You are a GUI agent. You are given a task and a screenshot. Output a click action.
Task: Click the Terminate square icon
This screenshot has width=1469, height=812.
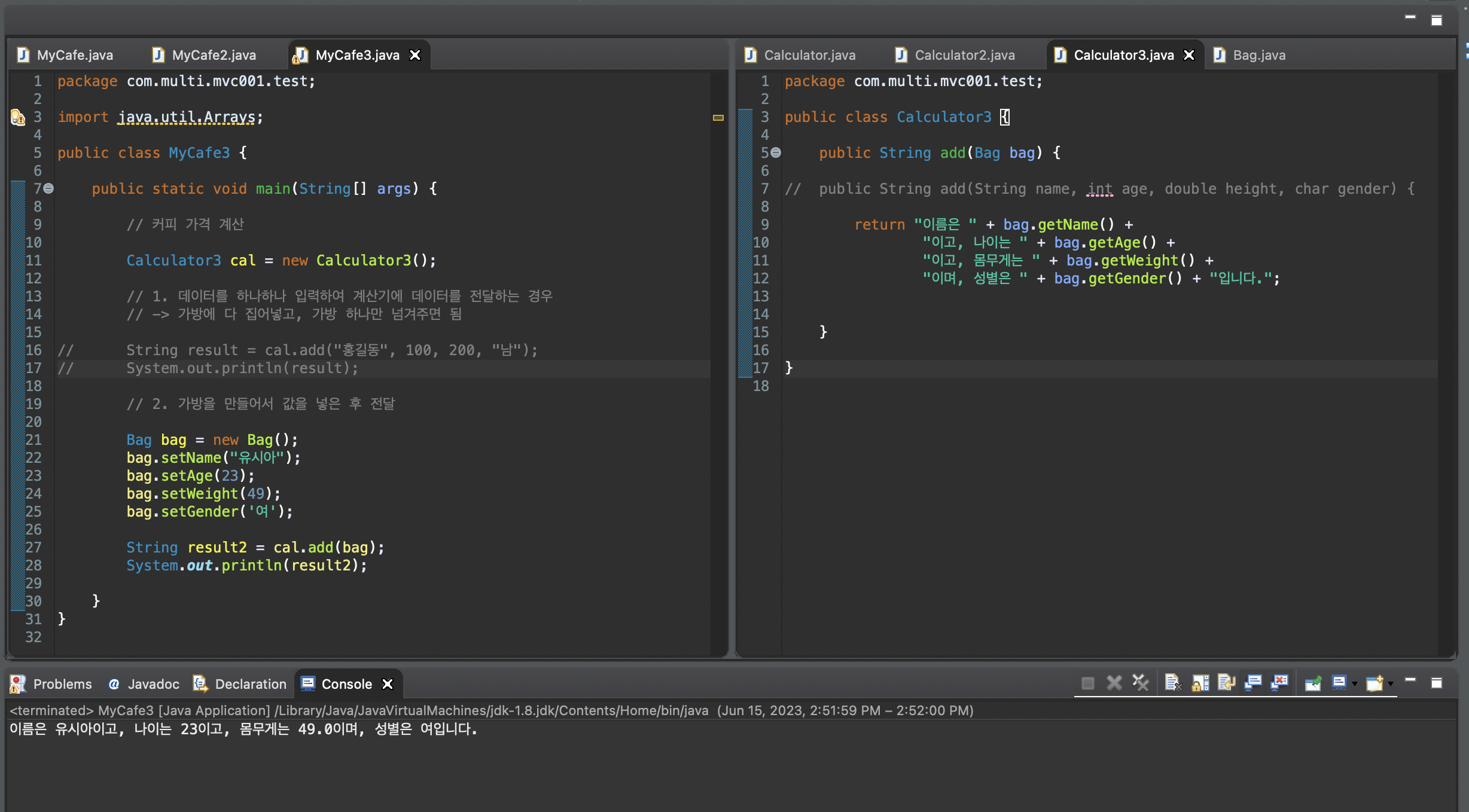point(1087,683)
